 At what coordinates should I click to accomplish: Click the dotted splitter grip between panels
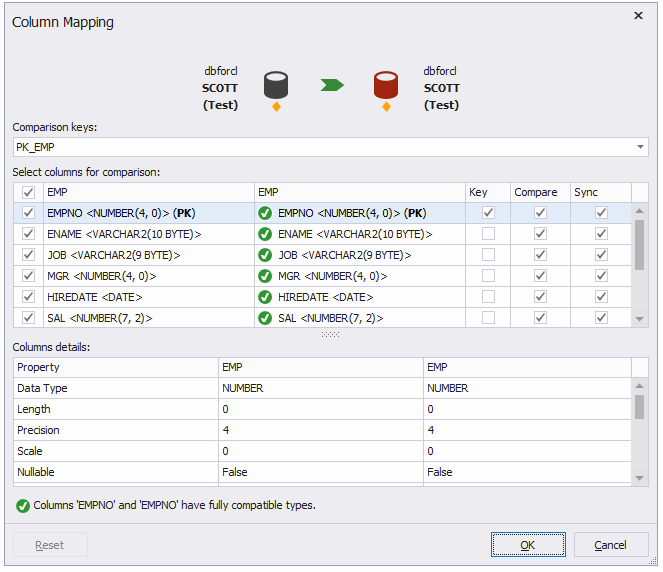coord(330,334)
